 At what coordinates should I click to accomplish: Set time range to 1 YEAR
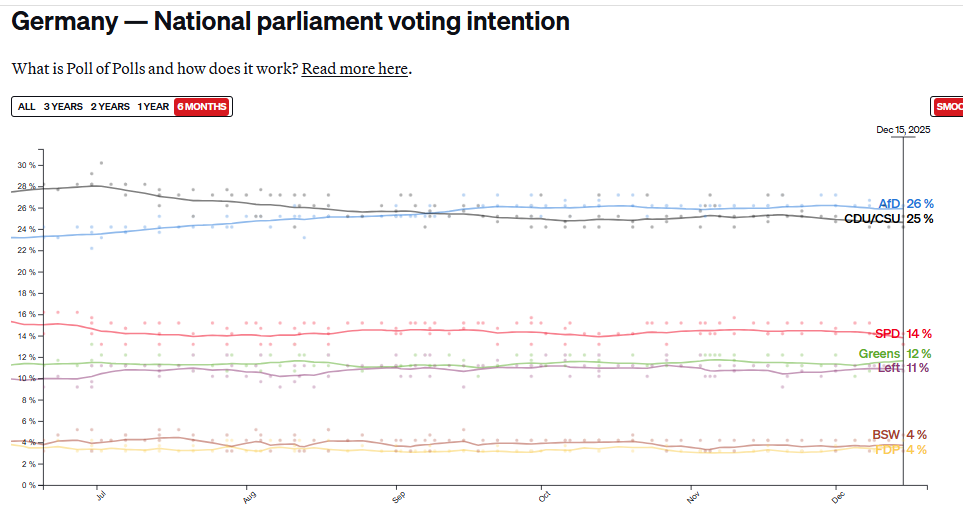[x=153, y=107]
